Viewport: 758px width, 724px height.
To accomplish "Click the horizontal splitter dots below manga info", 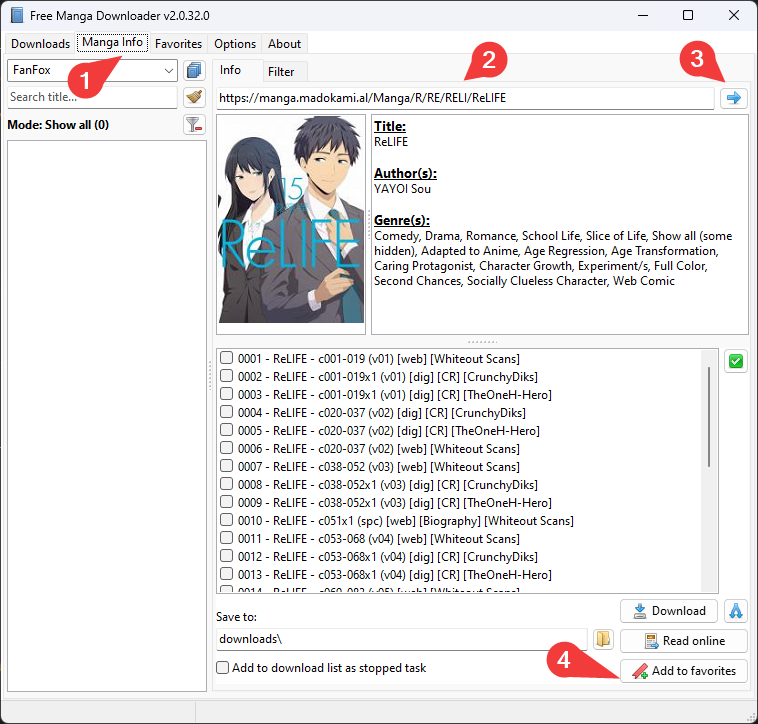I will [x=482, y=341].
